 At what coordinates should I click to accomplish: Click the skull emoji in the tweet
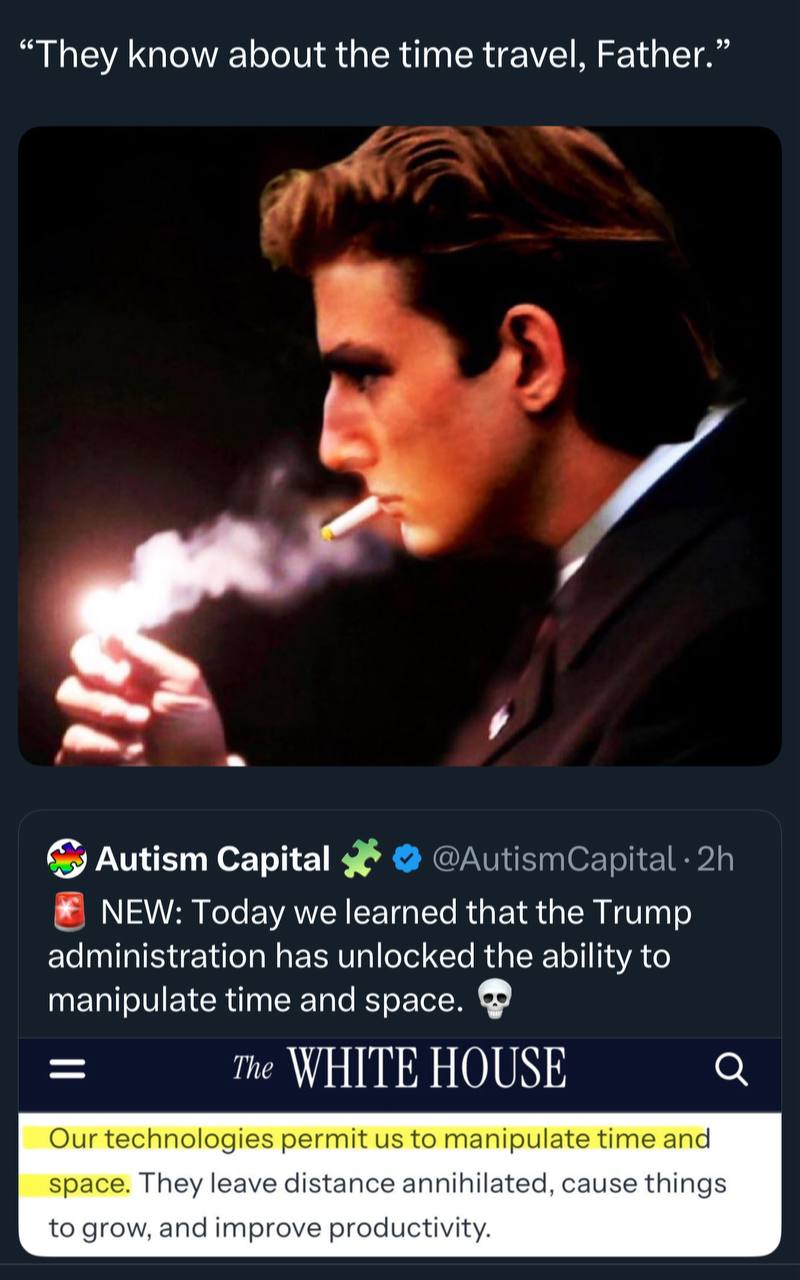(491, 1000)
